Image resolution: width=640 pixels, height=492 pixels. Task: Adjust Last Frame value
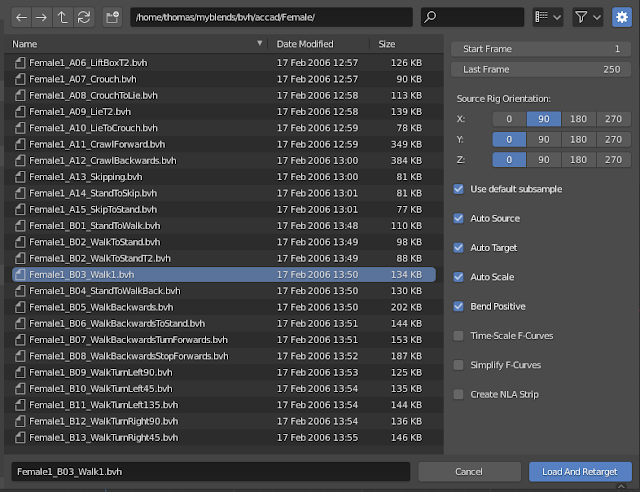(541, 69)
